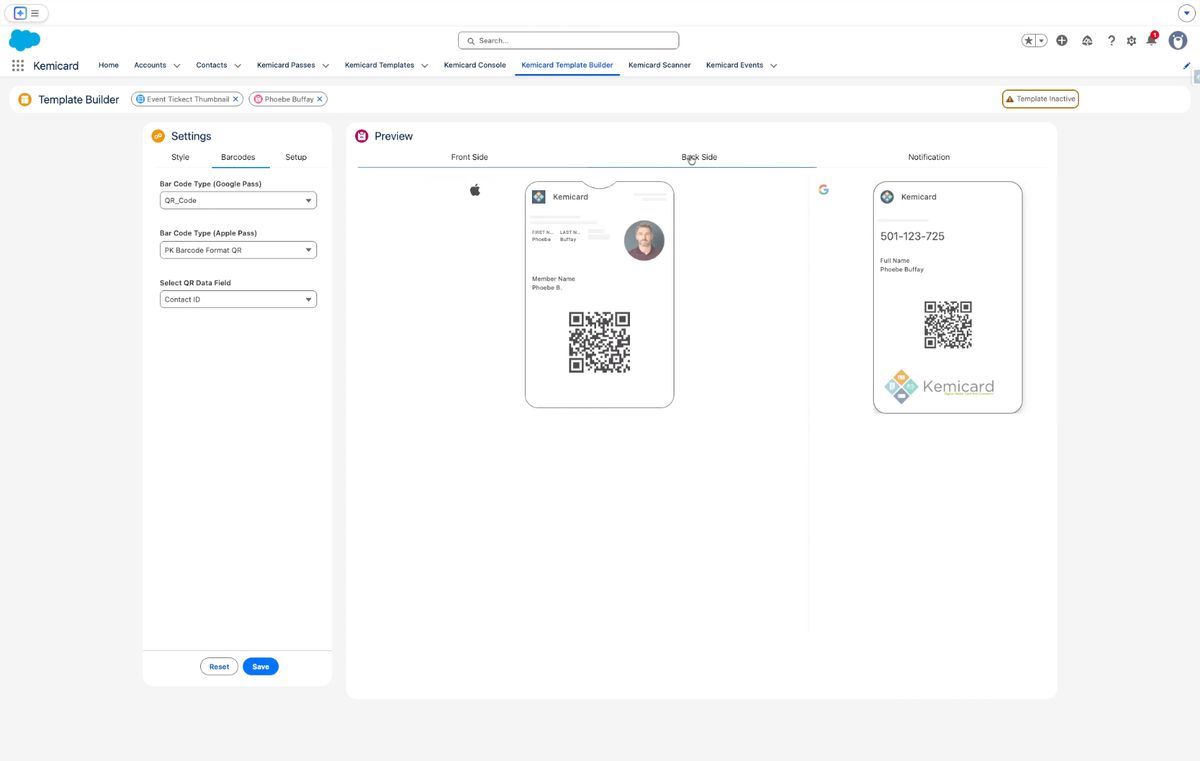The image size is (1200, 761).
Task: Open the Accounts tab
Action: pos(150,65)
